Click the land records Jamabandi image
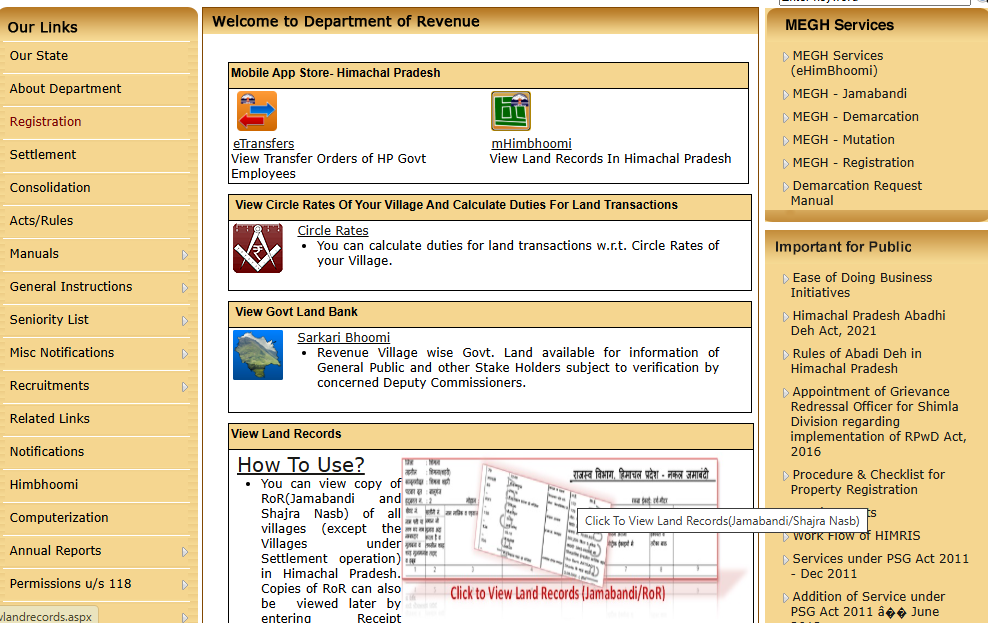The width and height of the screenshot is (988, 623). coord(560,530)
